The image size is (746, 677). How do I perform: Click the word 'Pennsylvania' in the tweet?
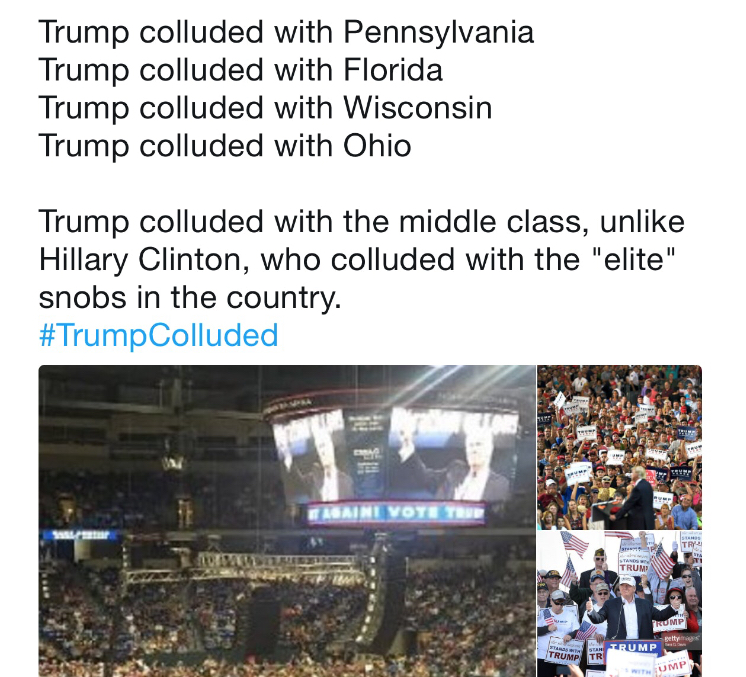438,32
